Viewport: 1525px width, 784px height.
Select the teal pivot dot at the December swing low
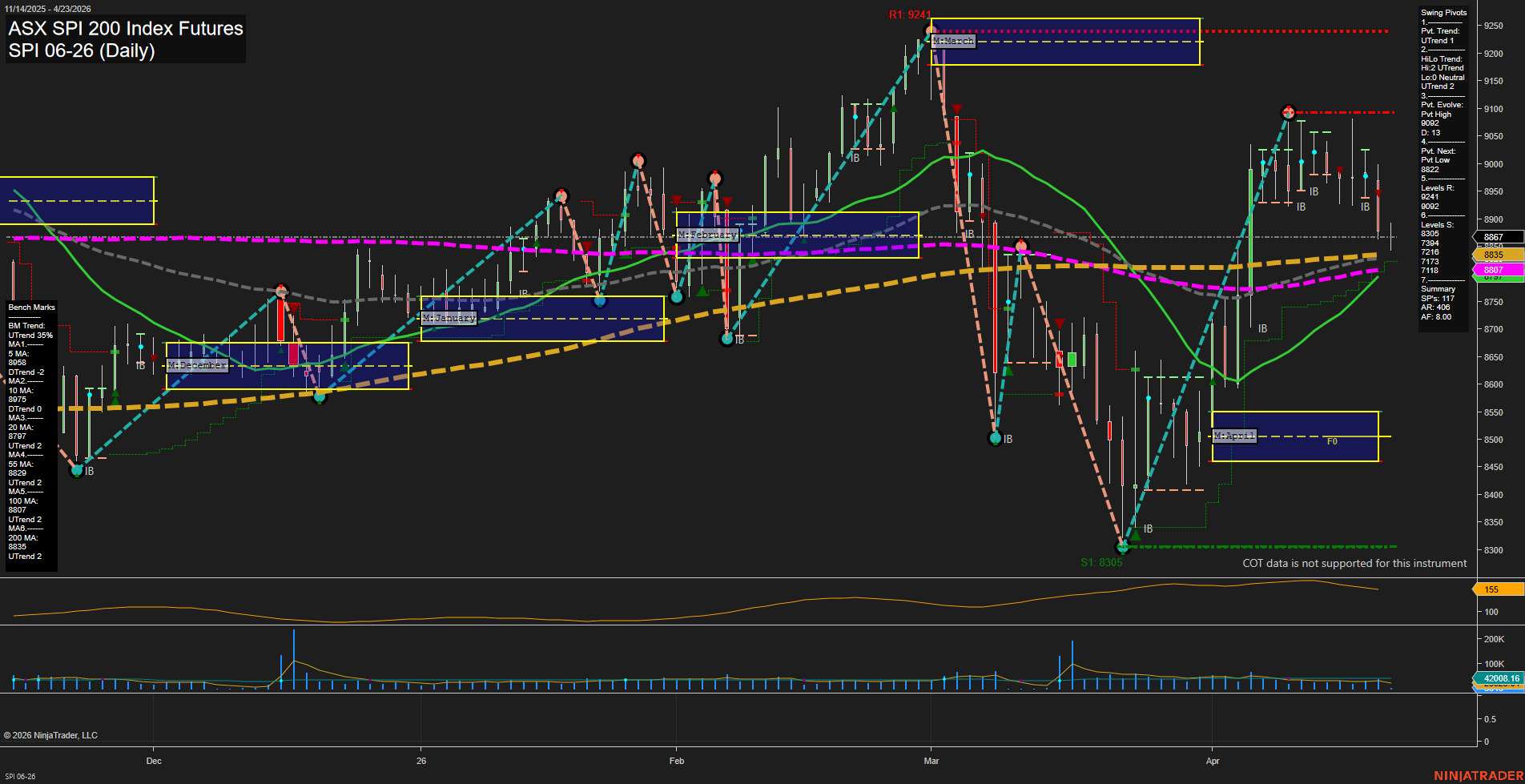point(78,471)
